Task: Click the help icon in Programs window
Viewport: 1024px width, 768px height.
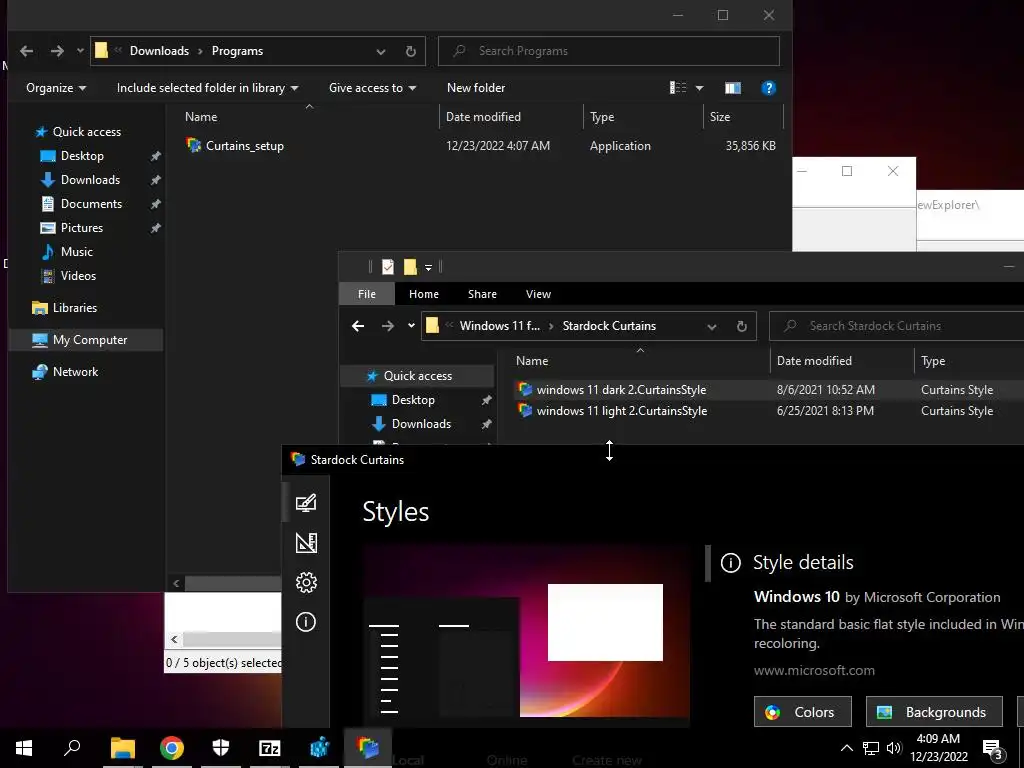Action: 769,88
